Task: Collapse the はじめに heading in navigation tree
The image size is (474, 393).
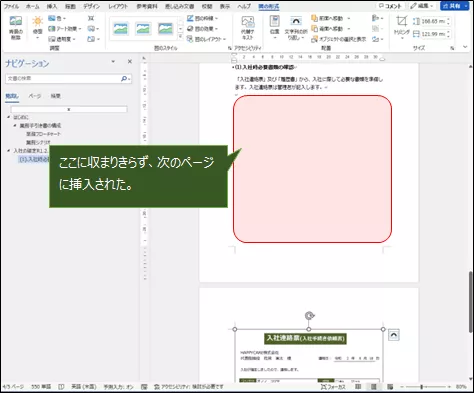Action: point(9,117)
